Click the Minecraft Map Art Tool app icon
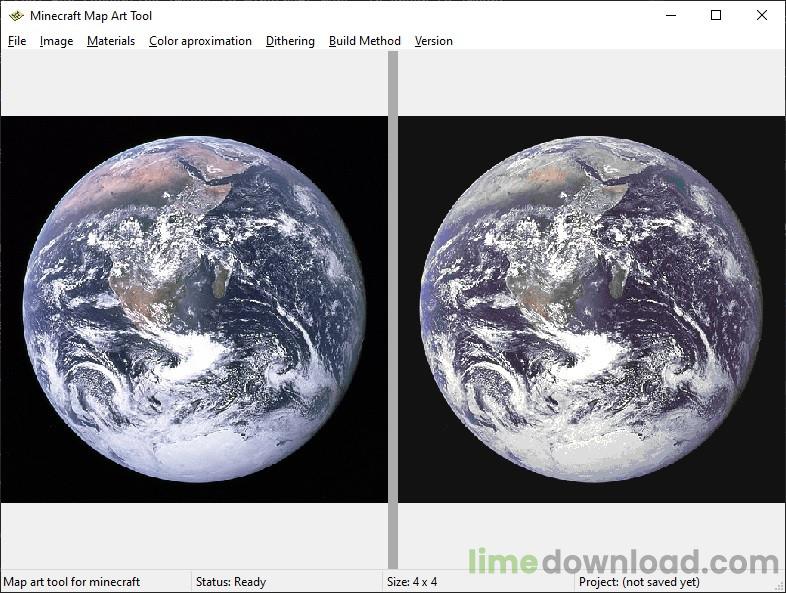Image resolution: width=786 pixels, height=593 pixels. point(16,16)
